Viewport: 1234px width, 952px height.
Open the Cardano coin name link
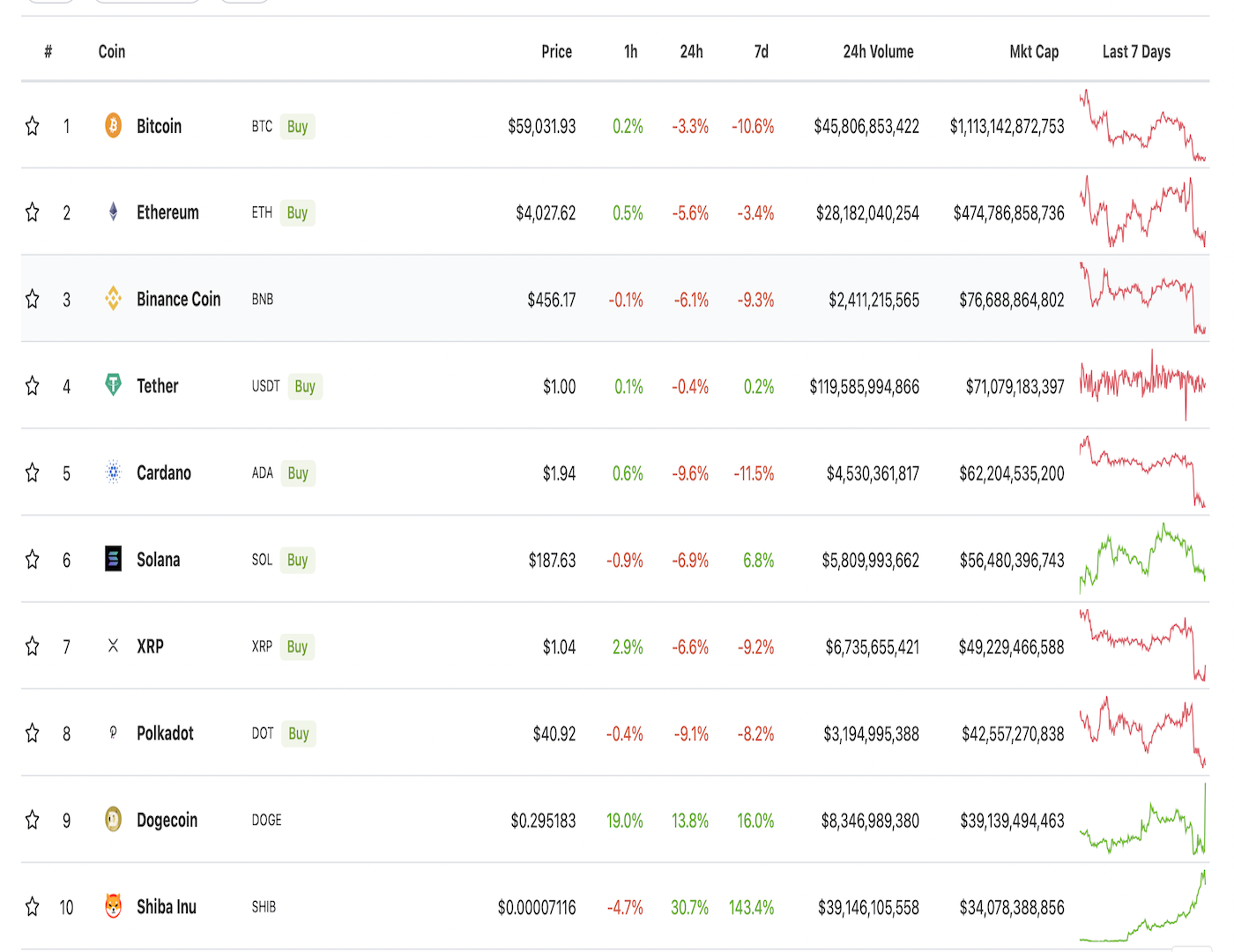[x=163, y=472]
